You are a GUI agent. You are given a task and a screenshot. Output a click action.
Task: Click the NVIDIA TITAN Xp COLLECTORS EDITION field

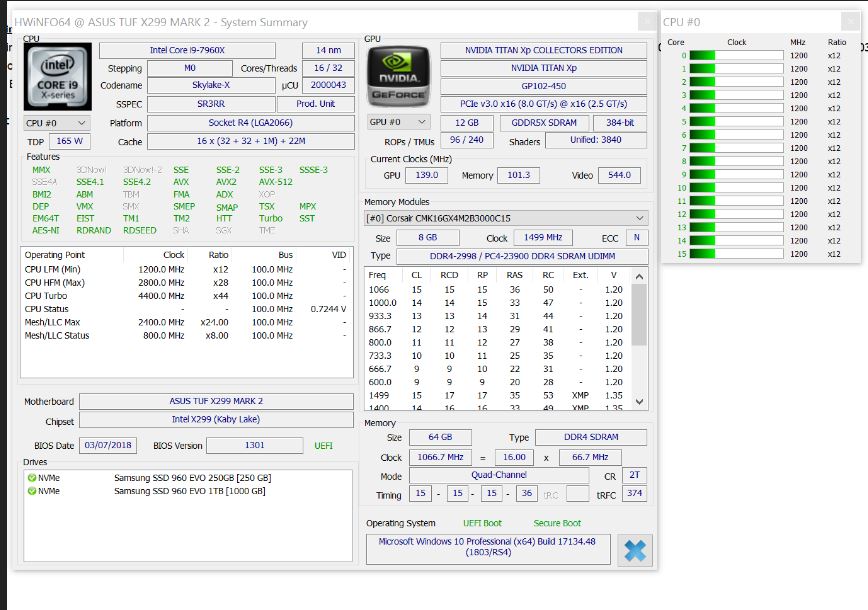pyautogui.click(x=544, y=50)
